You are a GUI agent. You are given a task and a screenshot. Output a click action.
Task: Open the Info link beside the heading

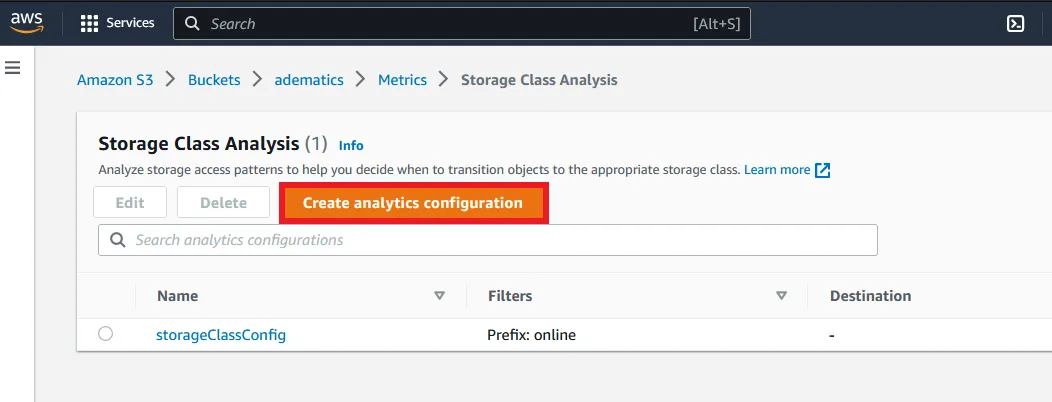click(351, 146)
